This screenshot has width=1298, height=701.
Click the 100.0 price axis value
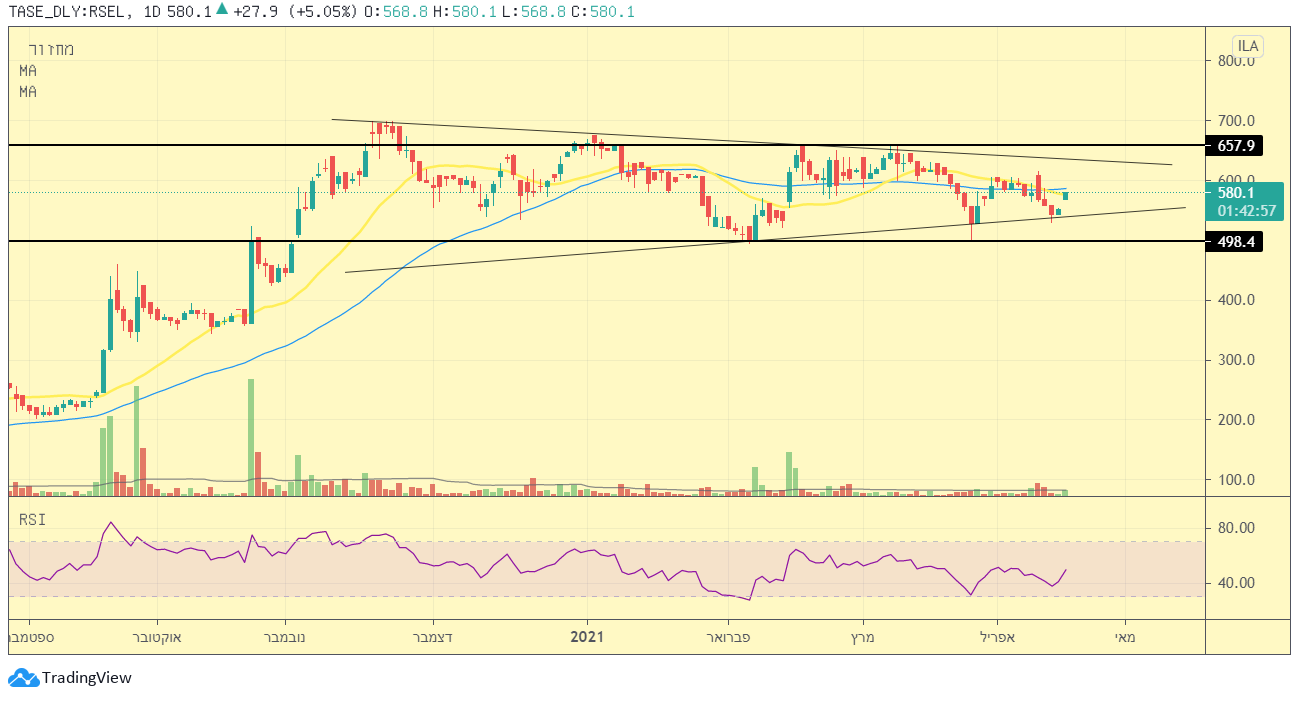[x=1238, y=480]
